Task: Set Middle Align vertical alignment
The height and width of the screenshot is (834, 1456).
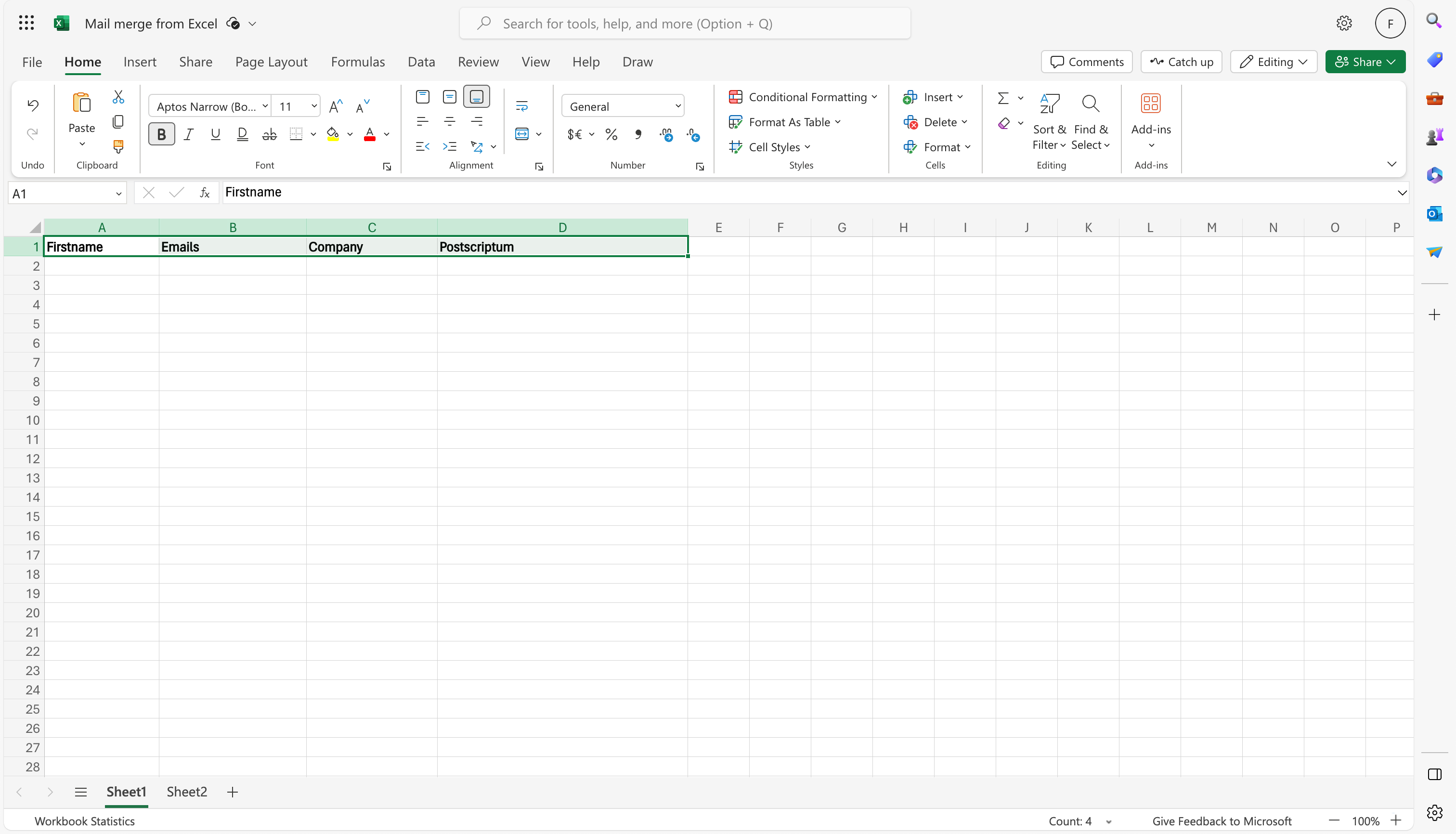Action: (x=450, y=97)
